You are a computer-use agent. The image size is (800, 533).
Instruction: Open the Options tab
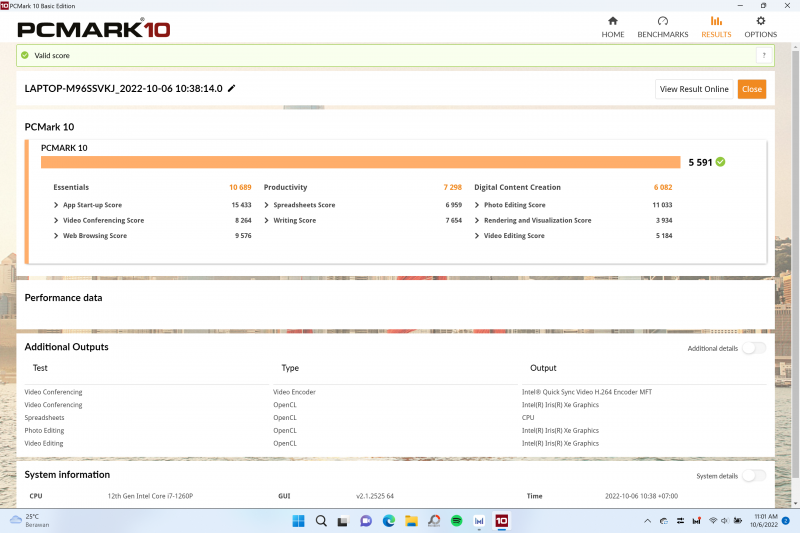[760, 27]
